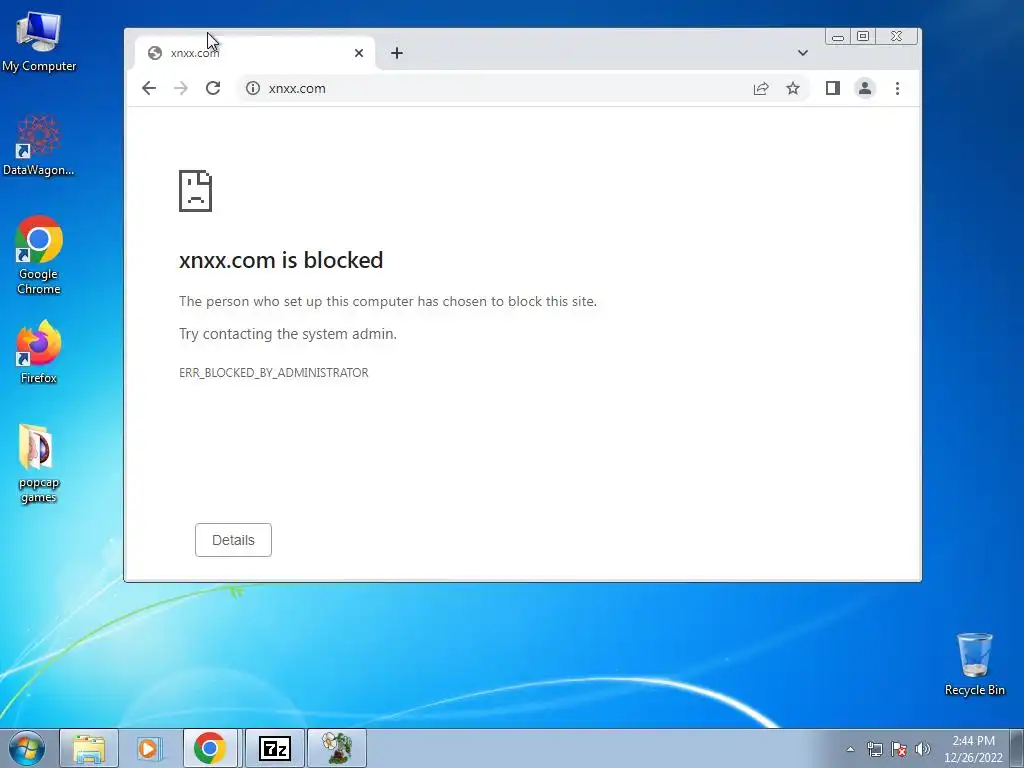1024x768 pixels.
Task: Show hidden tray icons arrow
Action: [850, 749]
